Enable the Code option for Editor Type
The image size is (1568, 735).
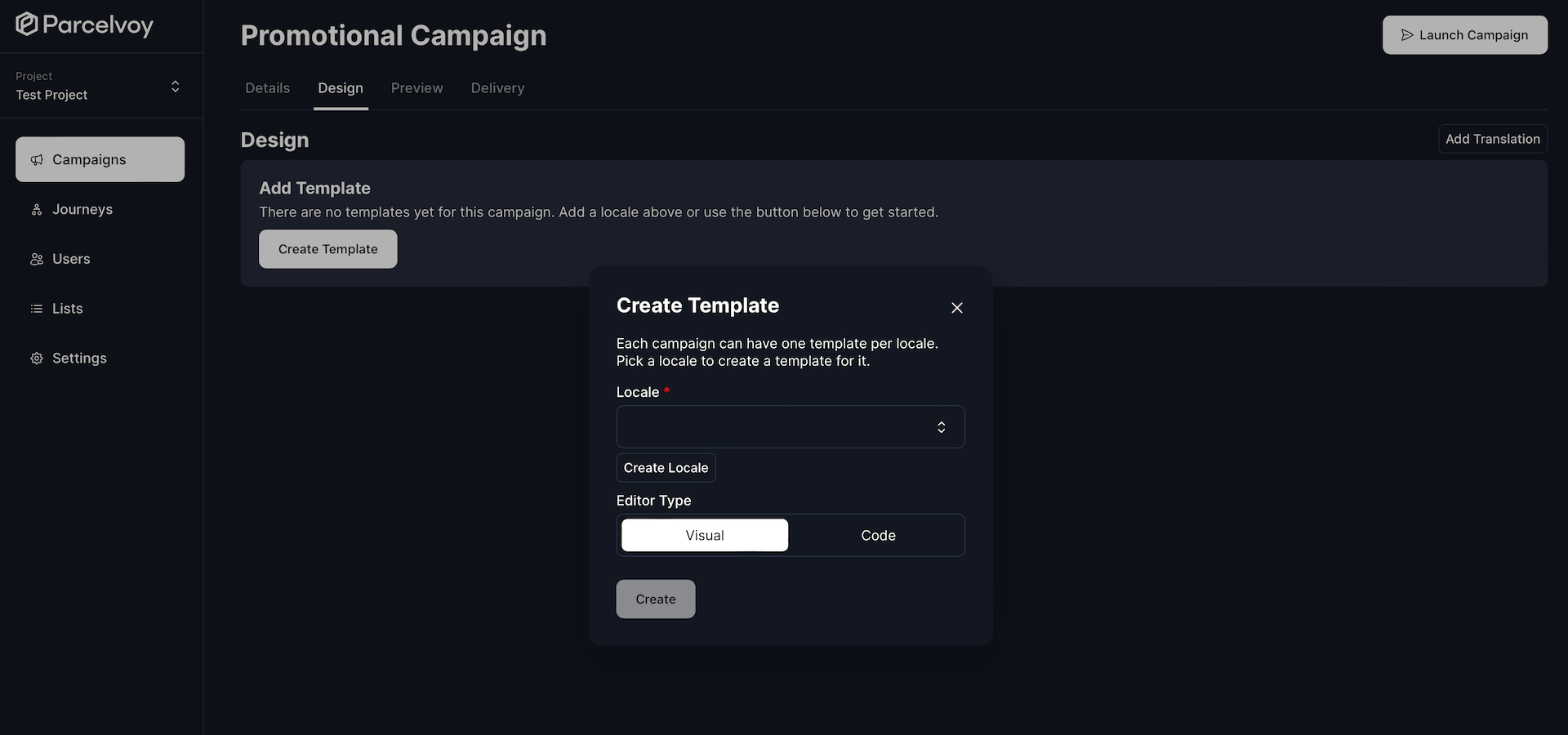tap(877, 535)
